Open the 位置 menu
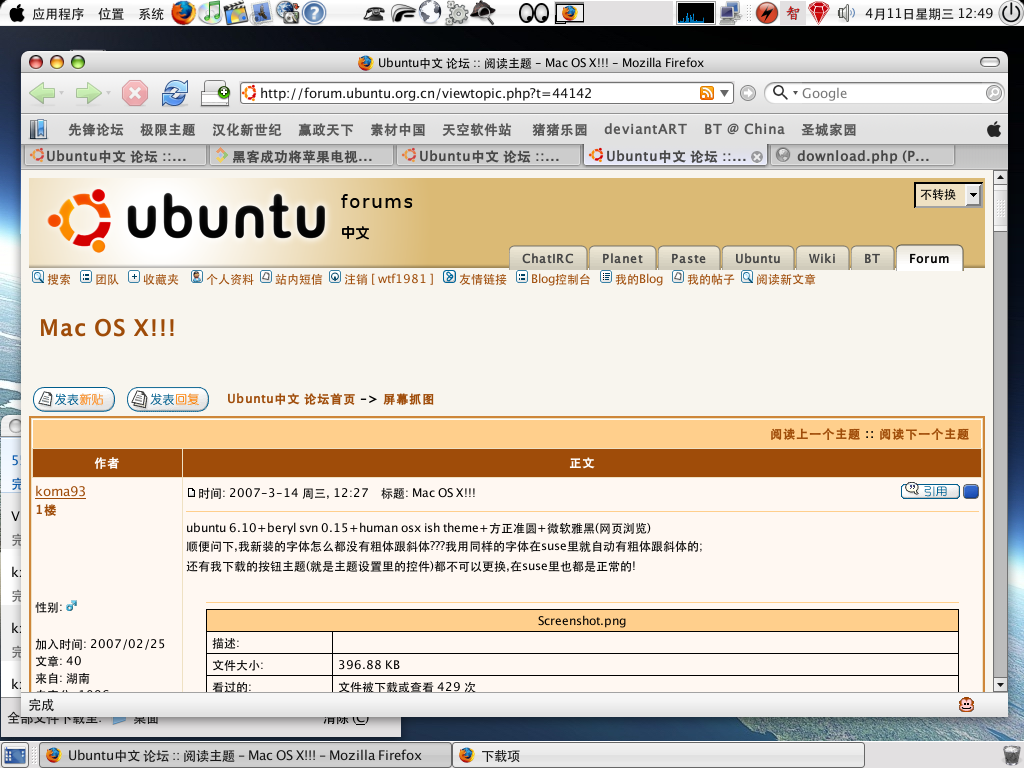1024x768 pixels. coord(111,14)
